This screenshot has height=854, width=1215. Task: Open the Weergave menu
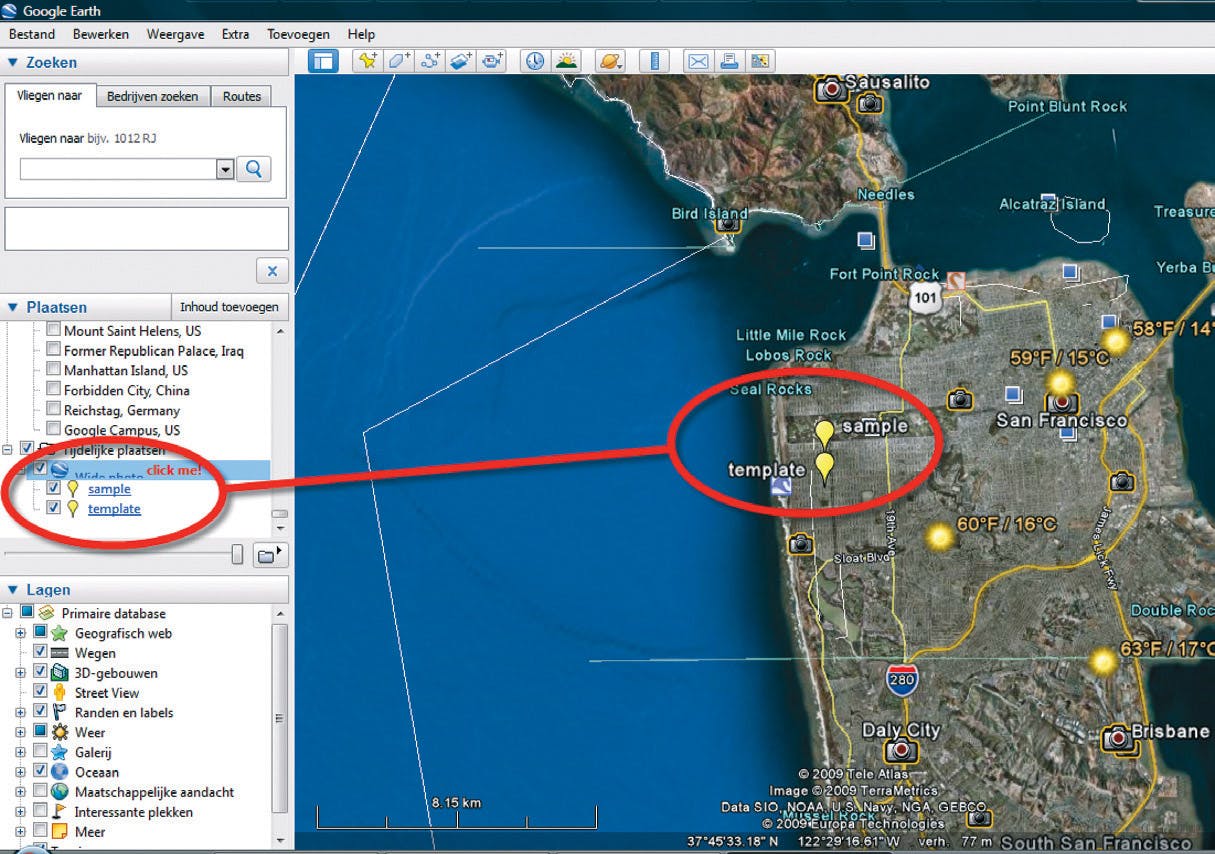click(x=176, y=34)
